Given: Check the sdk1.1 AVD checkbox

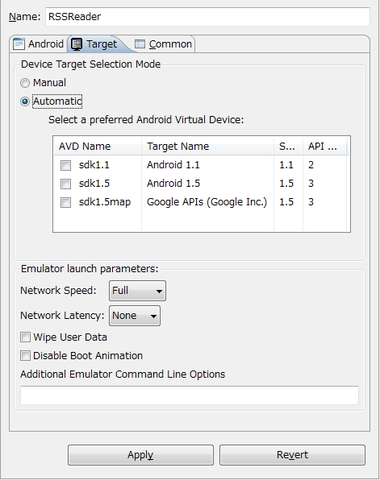Looking at the screenshot, I should coord(65,165).
